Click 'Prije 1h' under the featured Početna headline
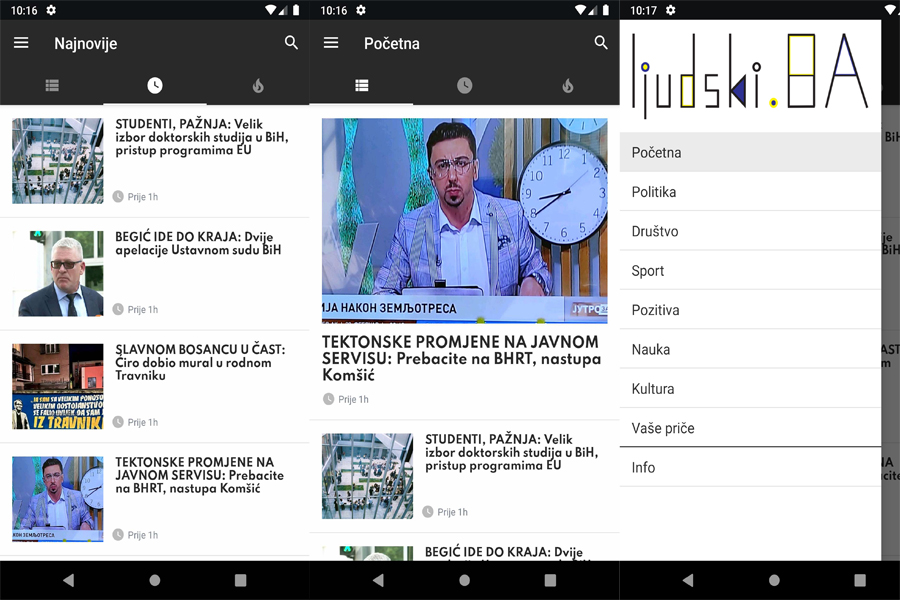This screenshot has width=900, height=600. 353,399
